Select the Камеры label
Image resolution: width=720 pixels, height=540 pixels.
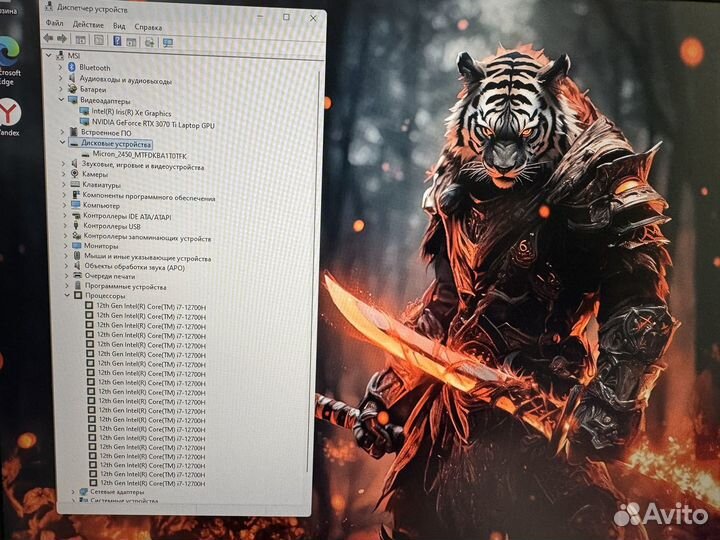[x=95, y=174]
